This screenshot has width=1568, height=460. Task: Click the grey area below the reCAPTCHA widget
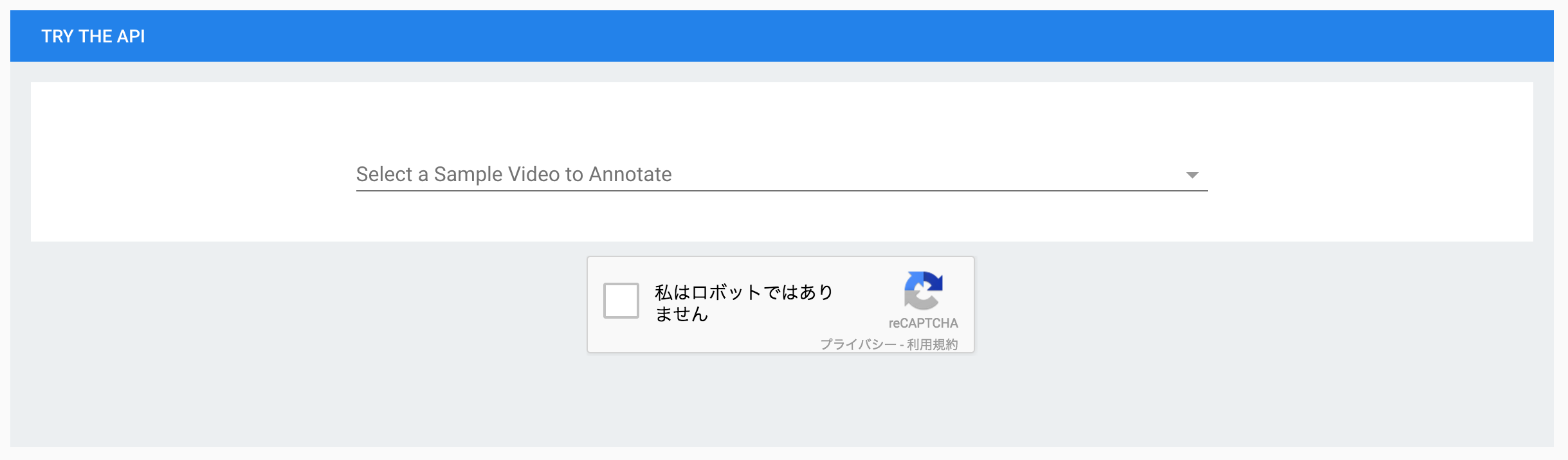click(781, 398)
